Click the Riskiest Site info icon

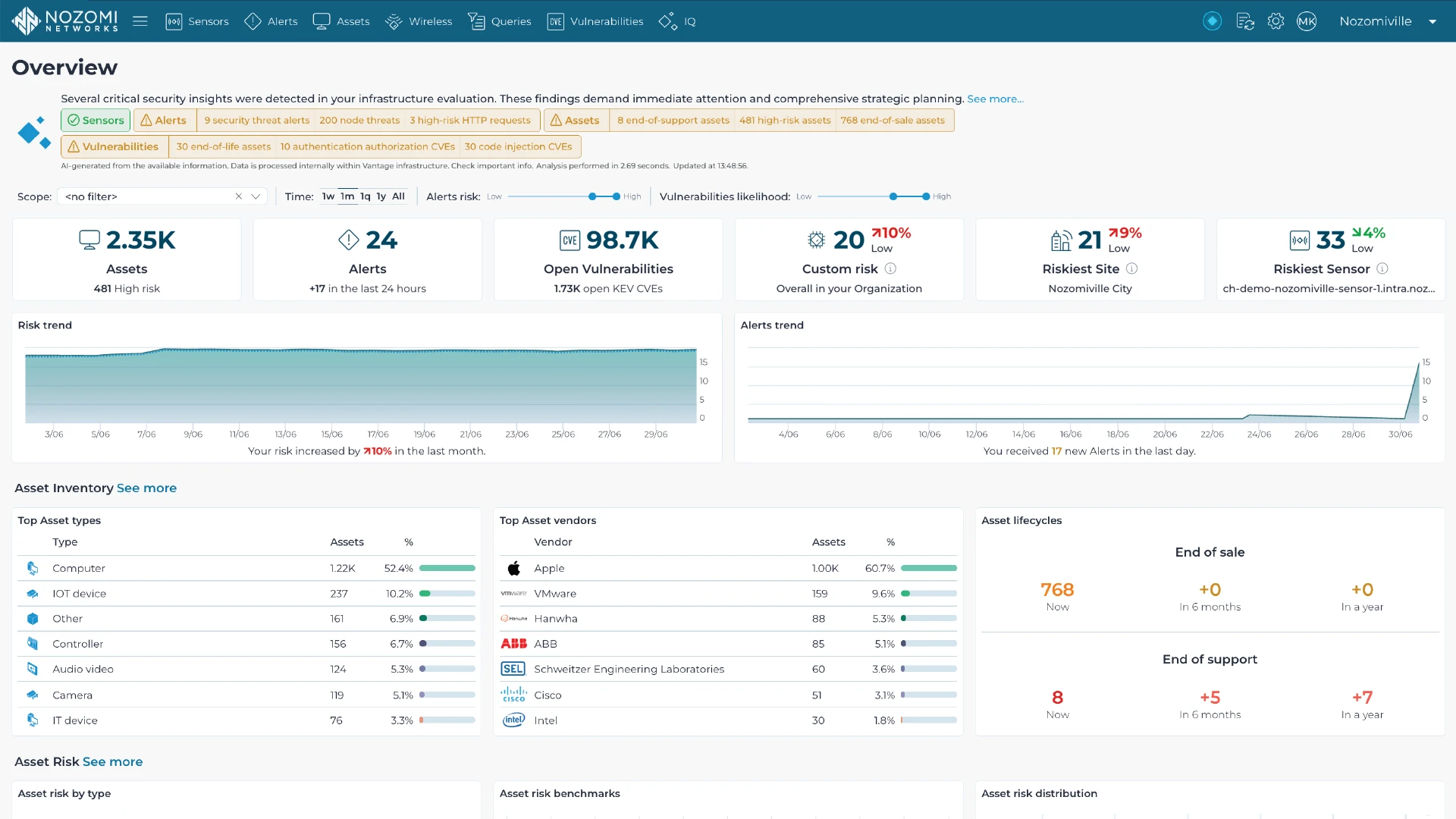[1132, 268]
